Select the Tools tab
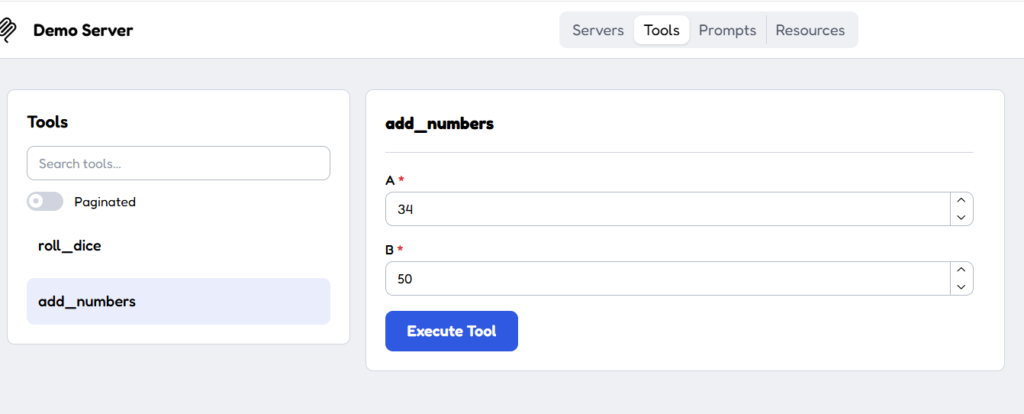This screenshot has width=1024, height=414. coord(662,30)
